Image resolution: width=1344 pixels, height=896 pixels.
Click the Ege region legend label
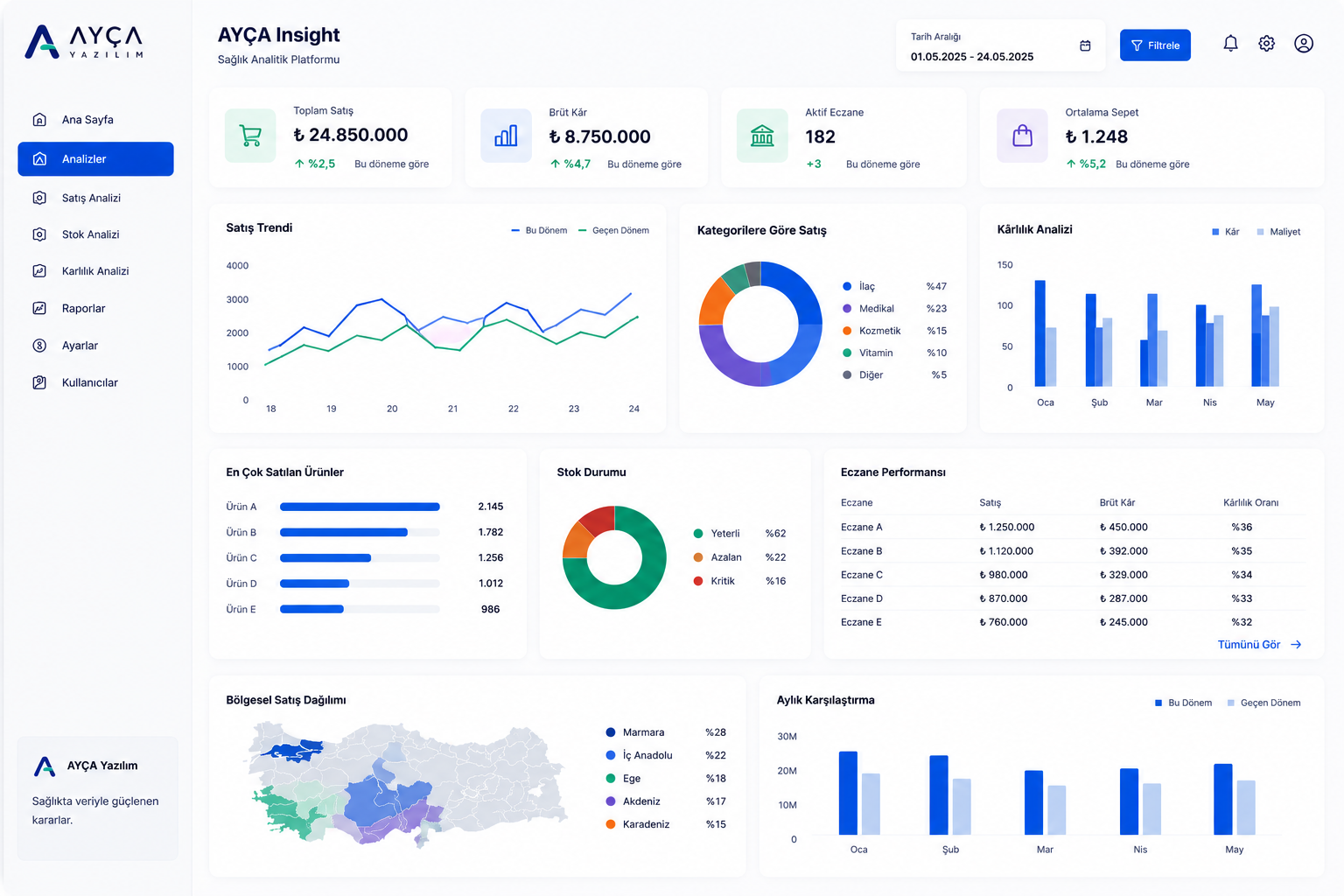632,779
